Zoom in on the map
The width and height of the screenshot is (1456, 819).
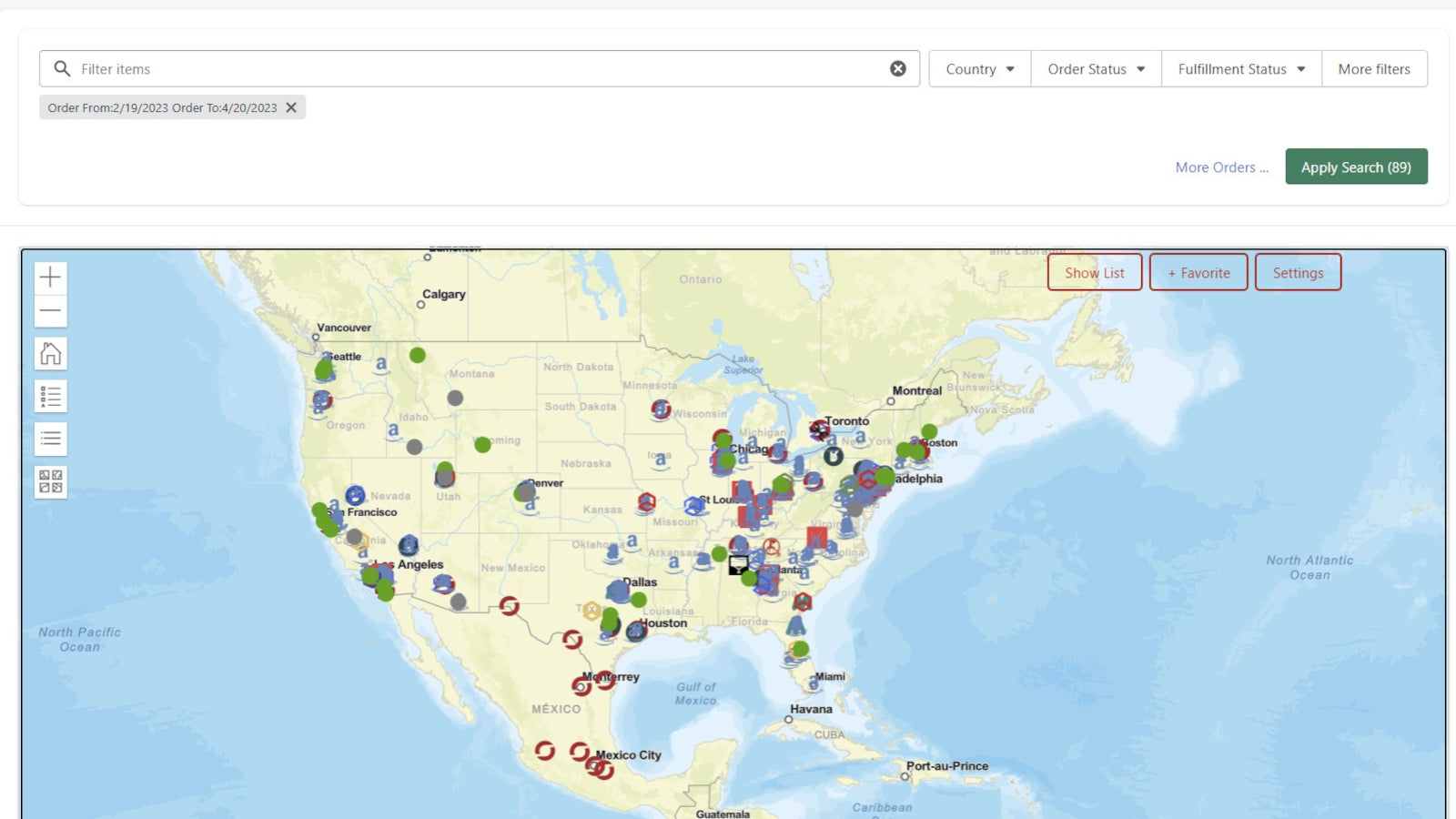point(50,277)
